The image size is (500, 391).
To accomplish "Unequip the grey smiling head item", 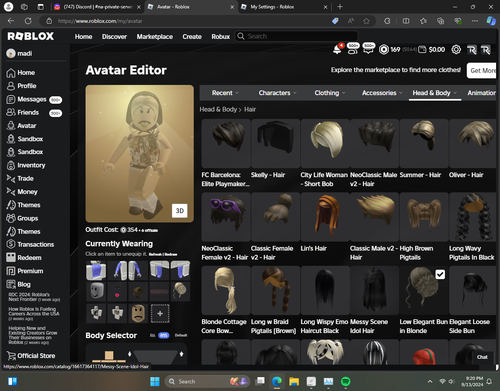I will (x=96, y=292).
